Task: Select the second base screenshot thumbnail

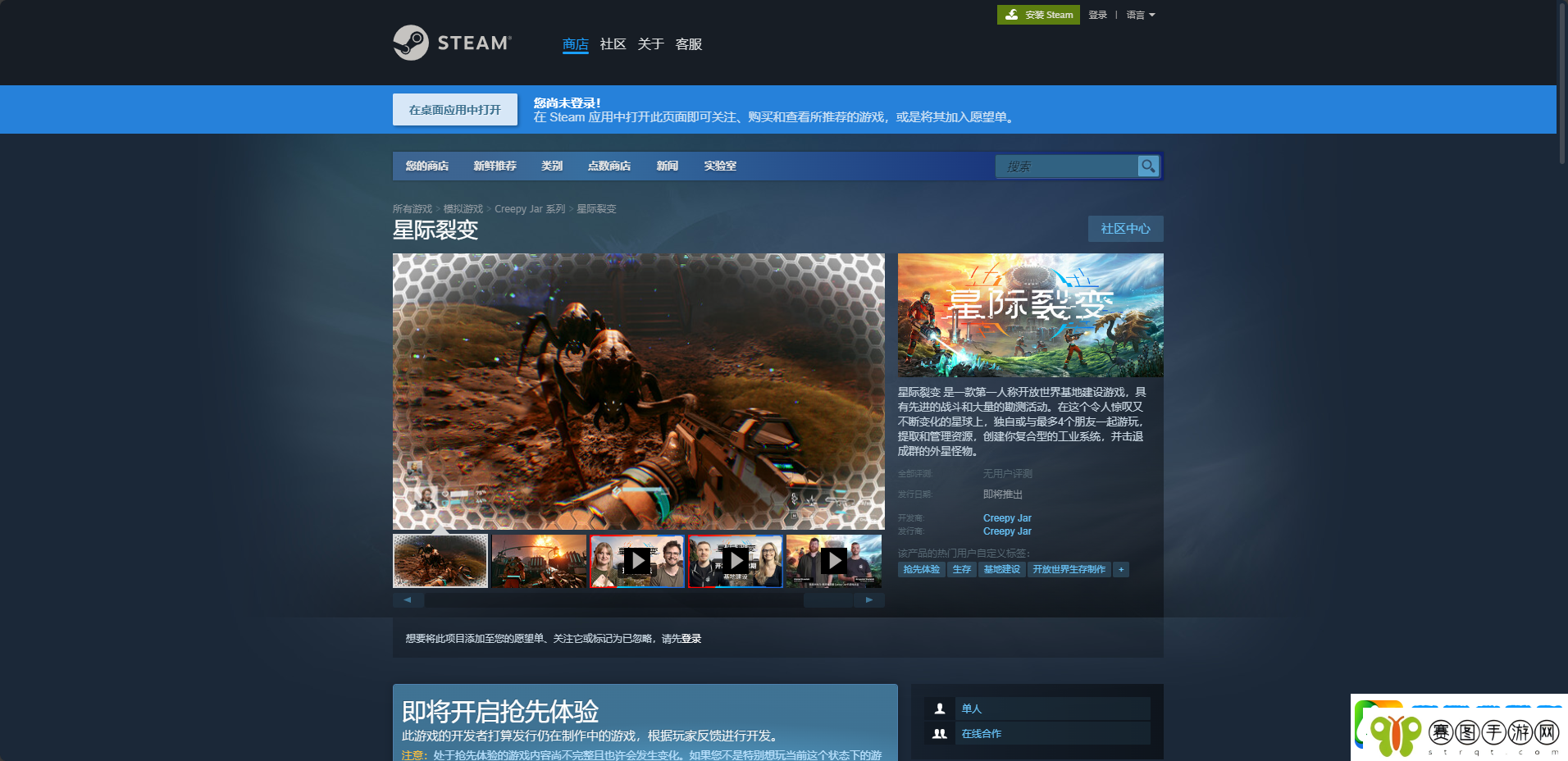Action: 539,561
